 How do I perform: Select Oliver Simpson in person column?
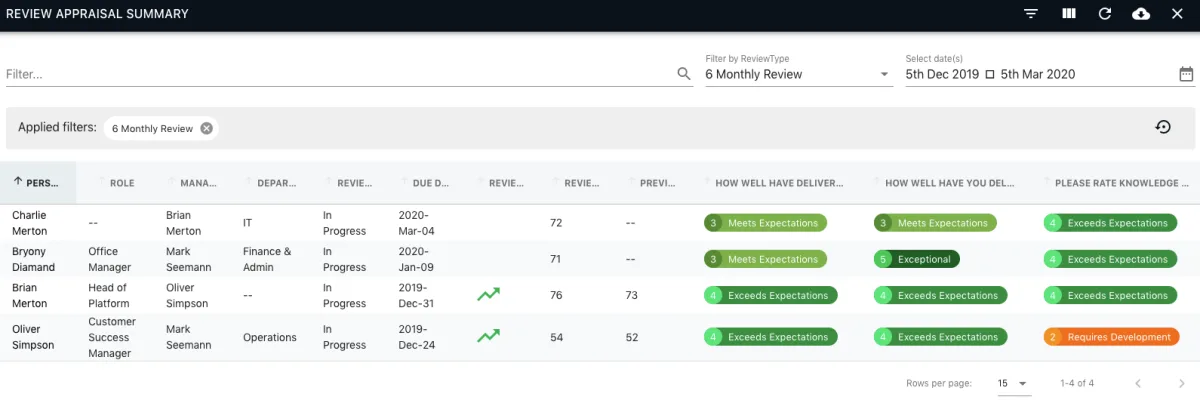pyautogui.click(x=33, y=337)
